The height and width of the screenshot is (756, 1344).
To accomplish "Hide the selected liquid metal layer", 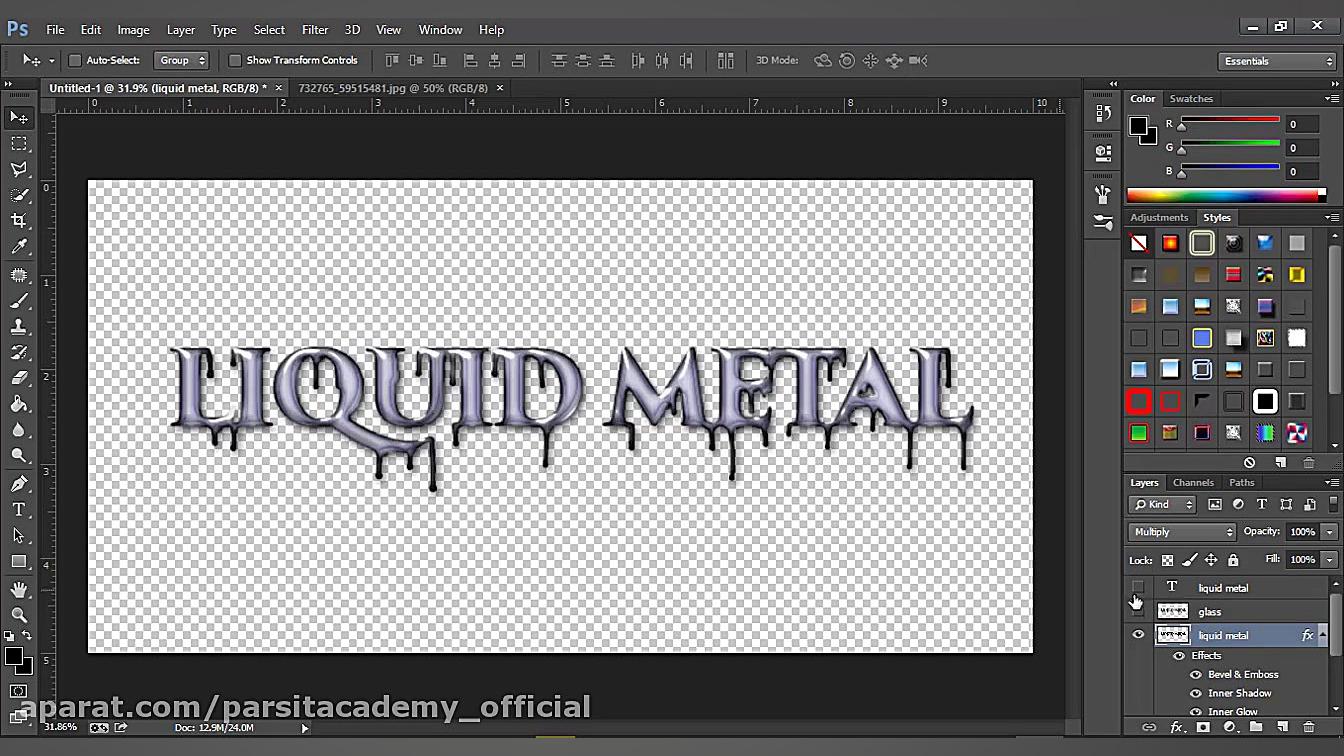I will tap(1138, 635).
